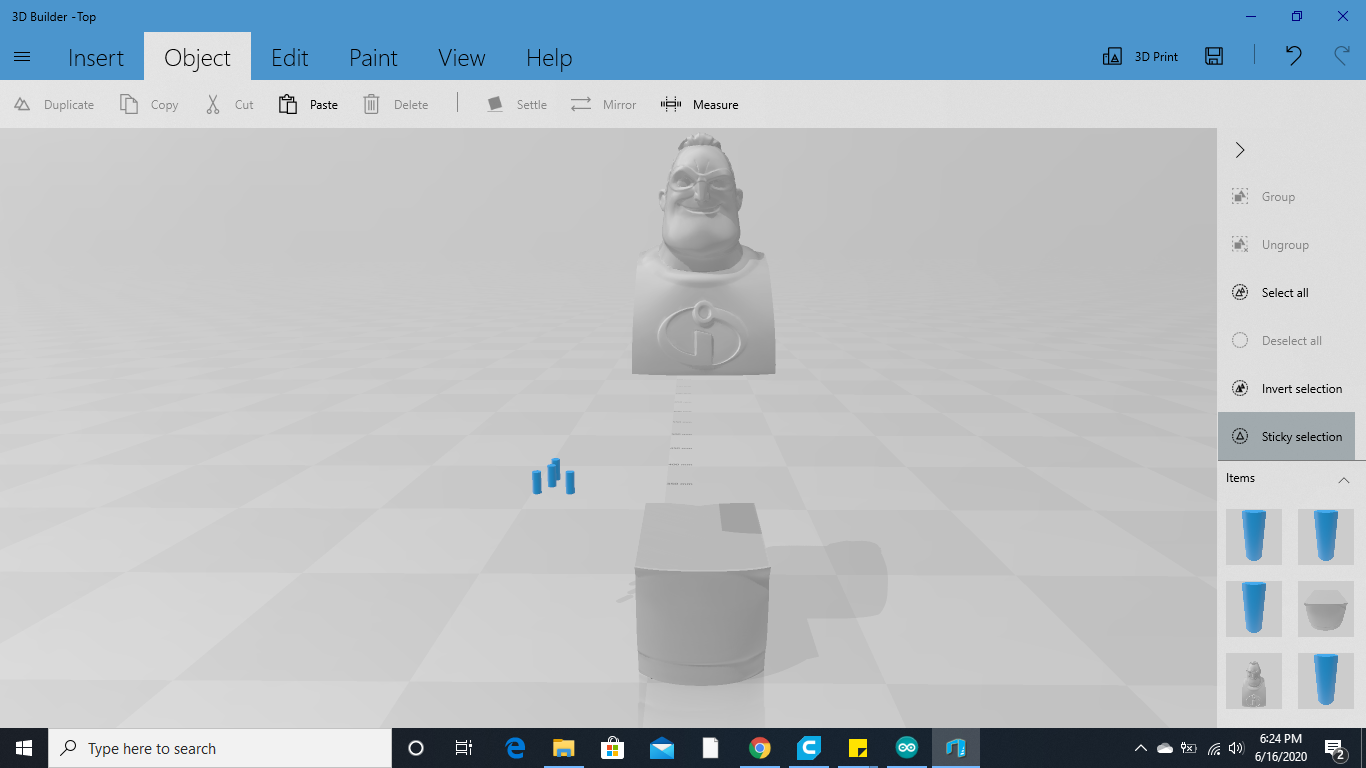Open the hamburger menu
Viewport: 1366px width, 768px height.
22,56
